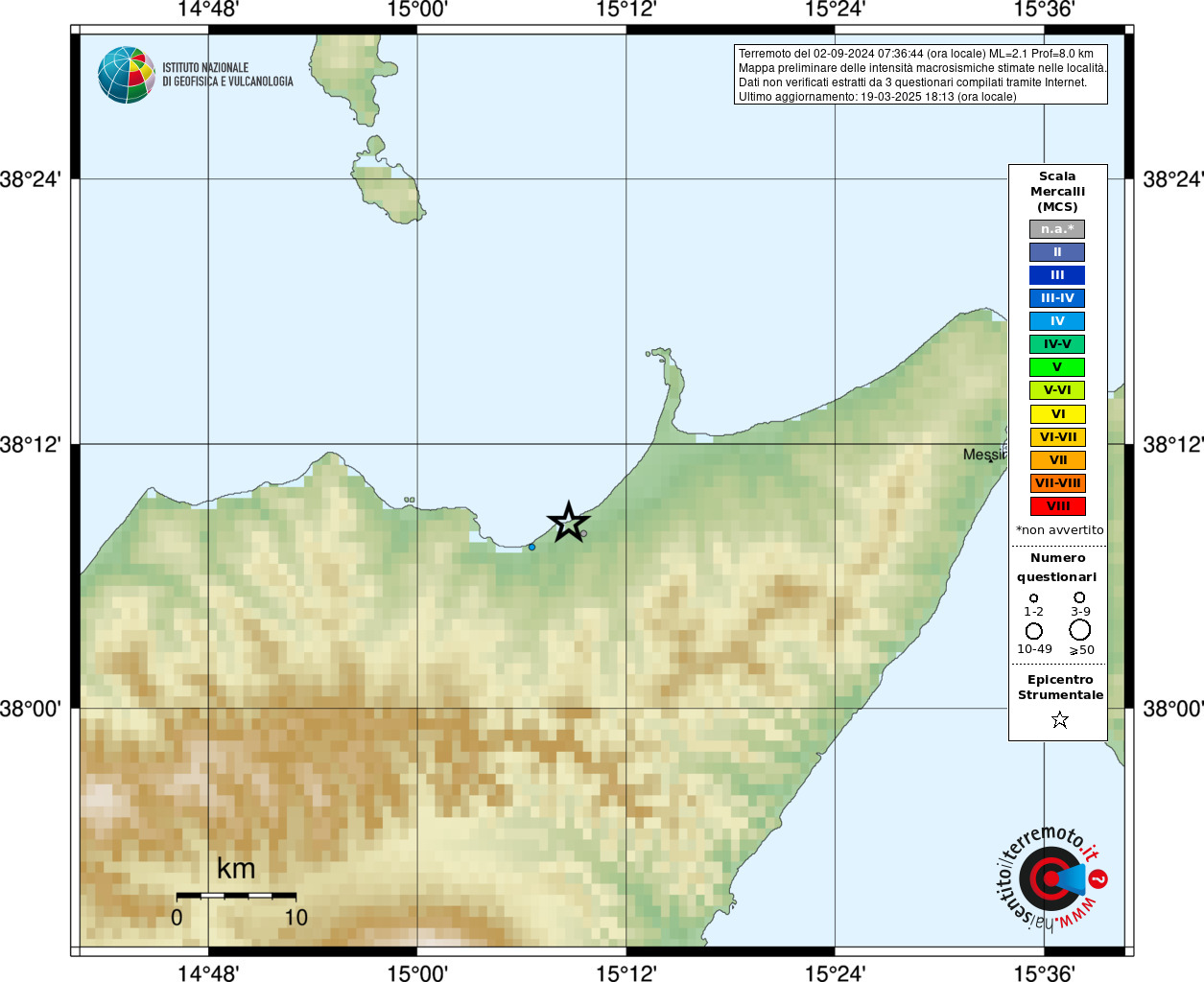This screenshot has height=982, width=1204.
Task: Click the 'km' scale unit label
Action: (236, 868)
